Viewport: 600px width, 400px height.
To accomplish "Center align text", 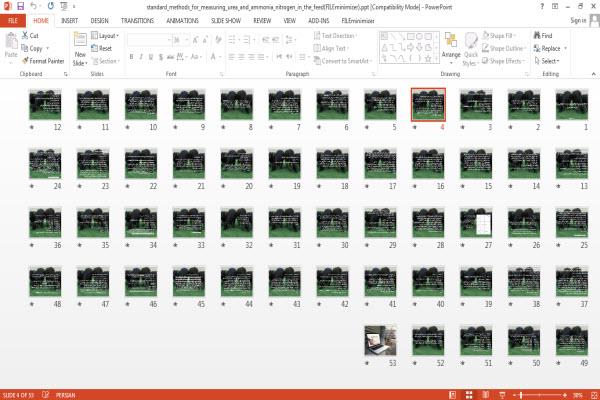I will (241, 57).
